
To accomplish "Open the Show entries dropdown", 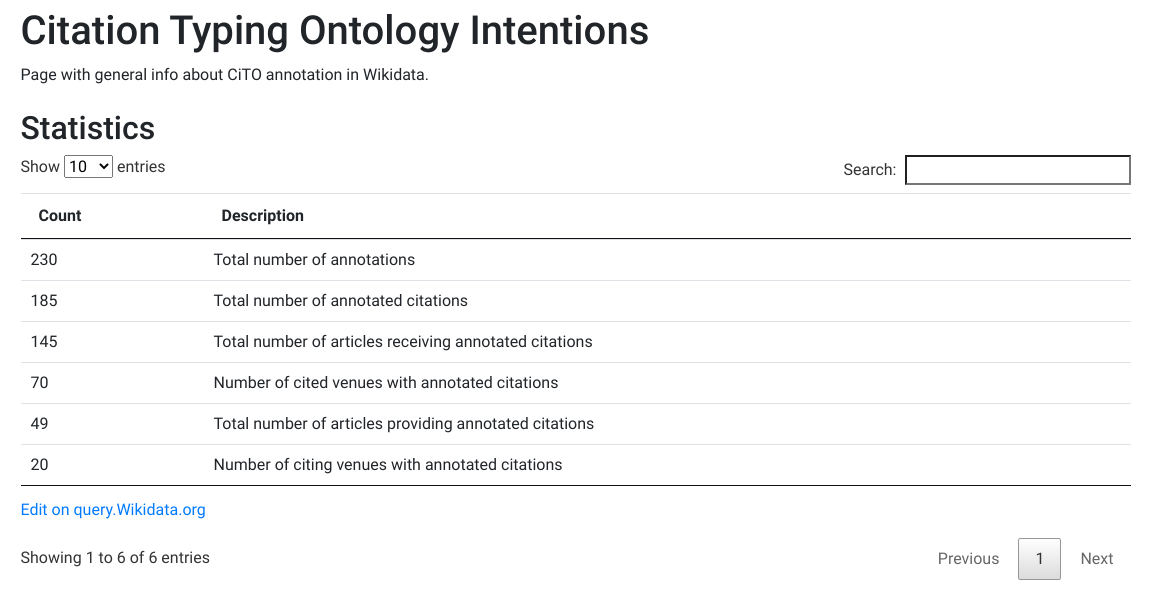I will coord(88,167).
